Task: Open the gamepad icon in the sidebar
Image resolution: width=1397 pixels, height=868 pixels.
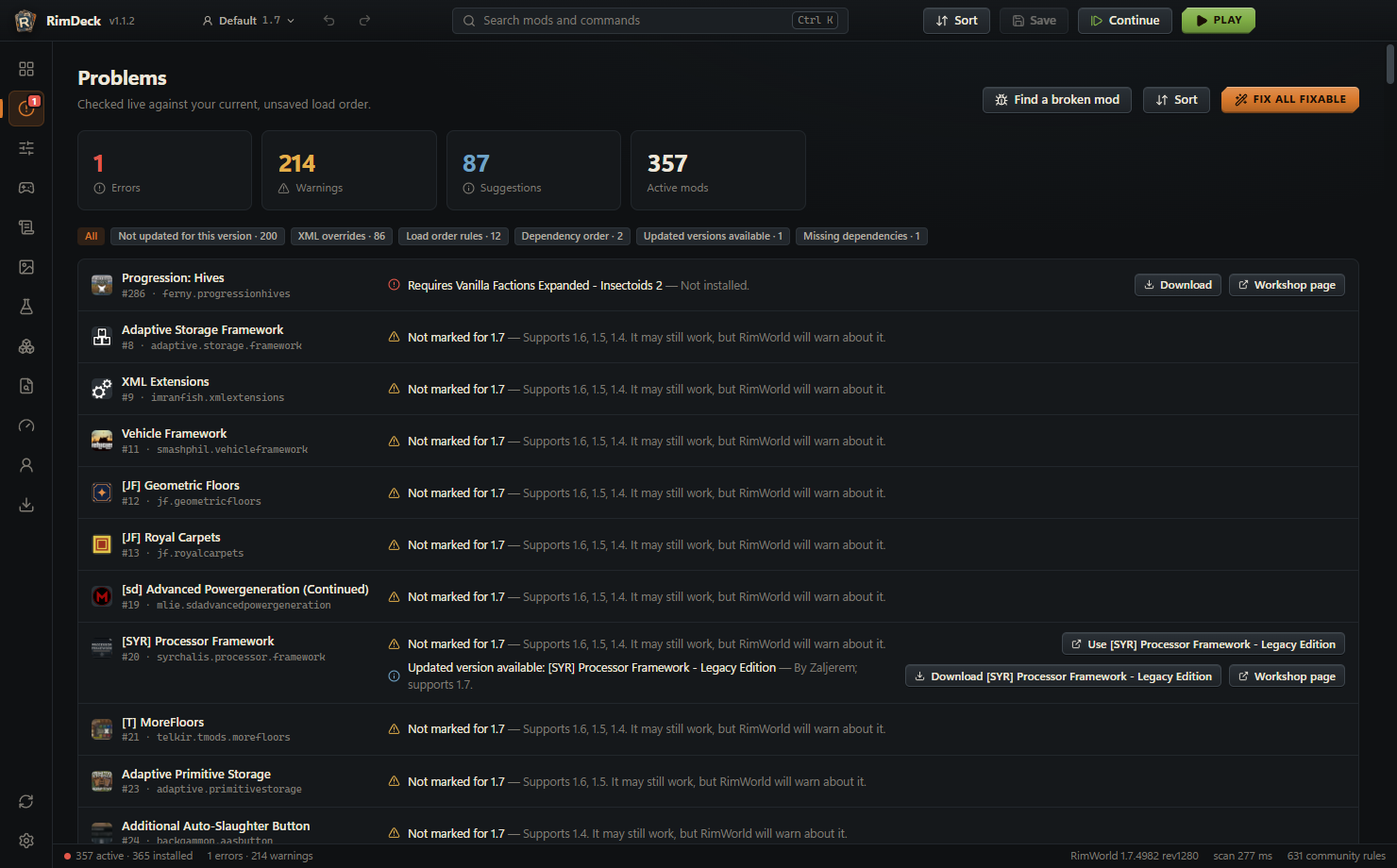Action: pyautogui.click(x=26, y=188)
